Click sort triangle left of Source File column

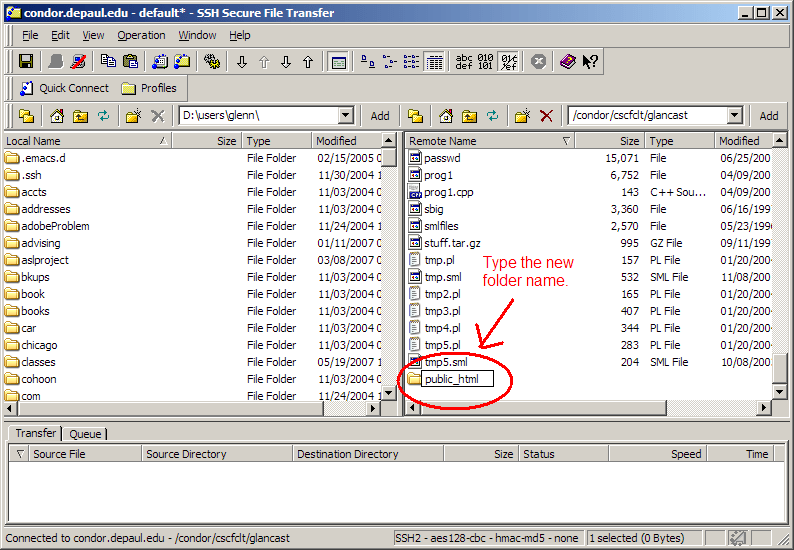pos(20,454)
